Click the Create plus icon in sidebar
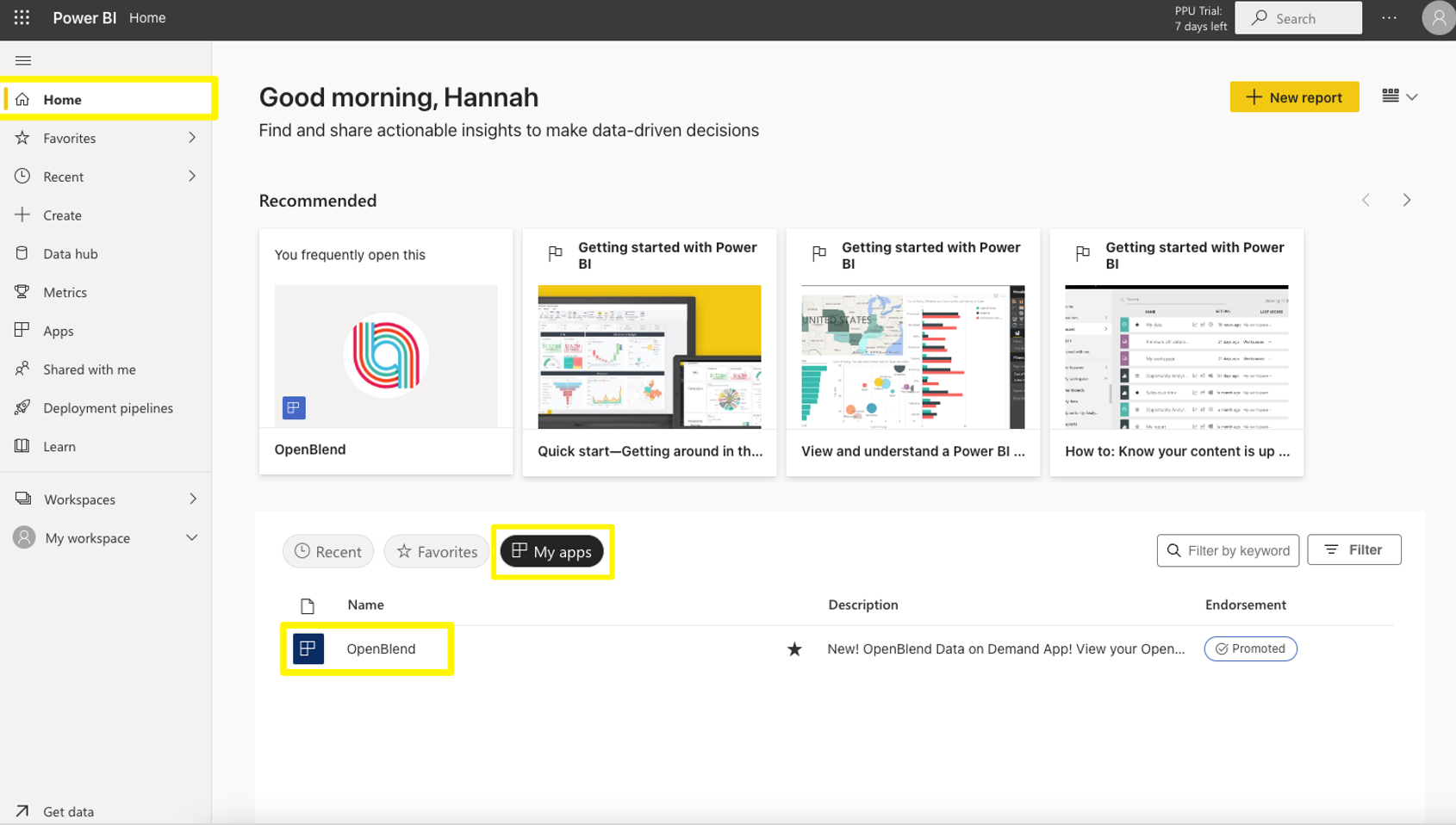 22,214
